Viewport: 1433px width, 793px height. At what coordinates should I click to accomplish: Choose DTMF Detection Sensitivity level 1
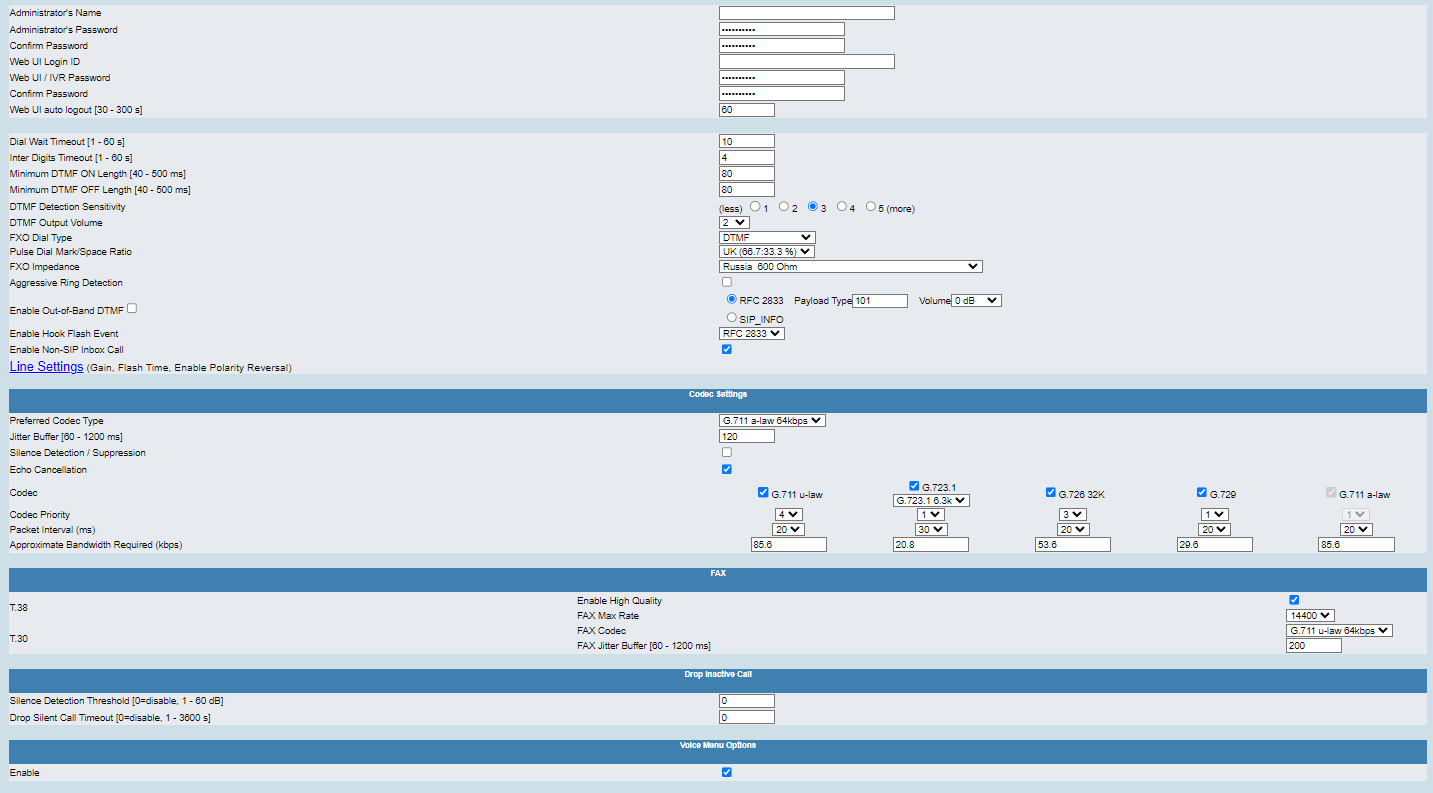click(755, 207)
